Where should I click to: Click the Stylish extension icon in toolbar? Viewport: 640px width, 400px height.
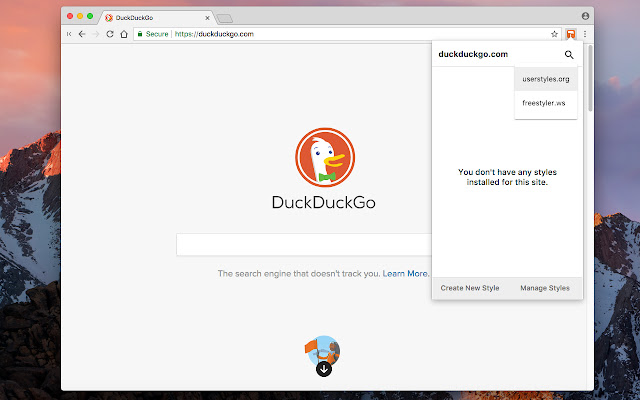coord(571,34)
